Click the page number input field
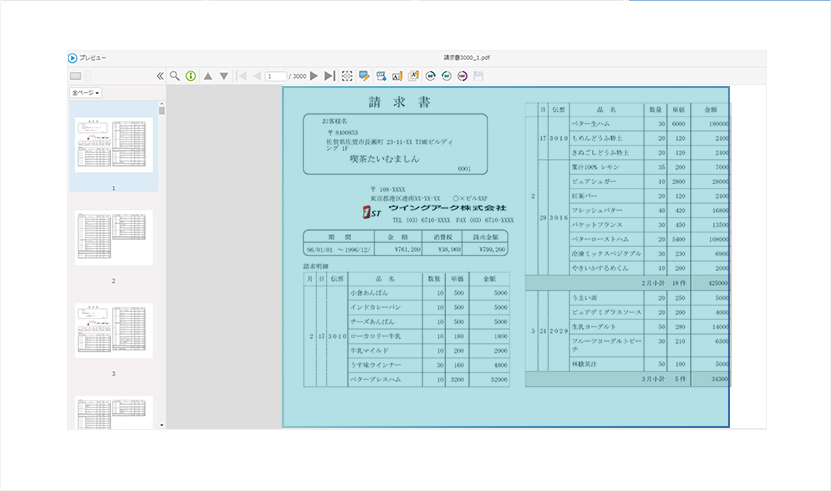 (x=274, y=76)
